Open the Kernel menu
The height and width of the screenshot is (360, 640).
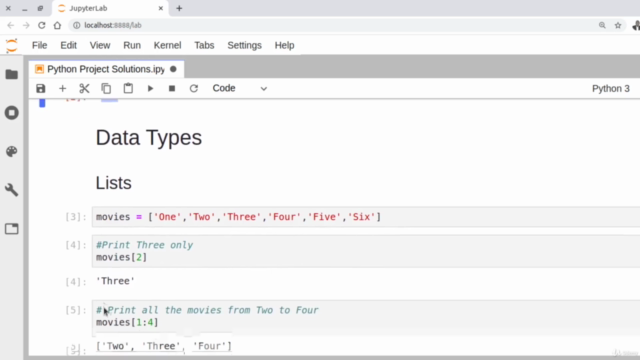(x=167, y=45)
